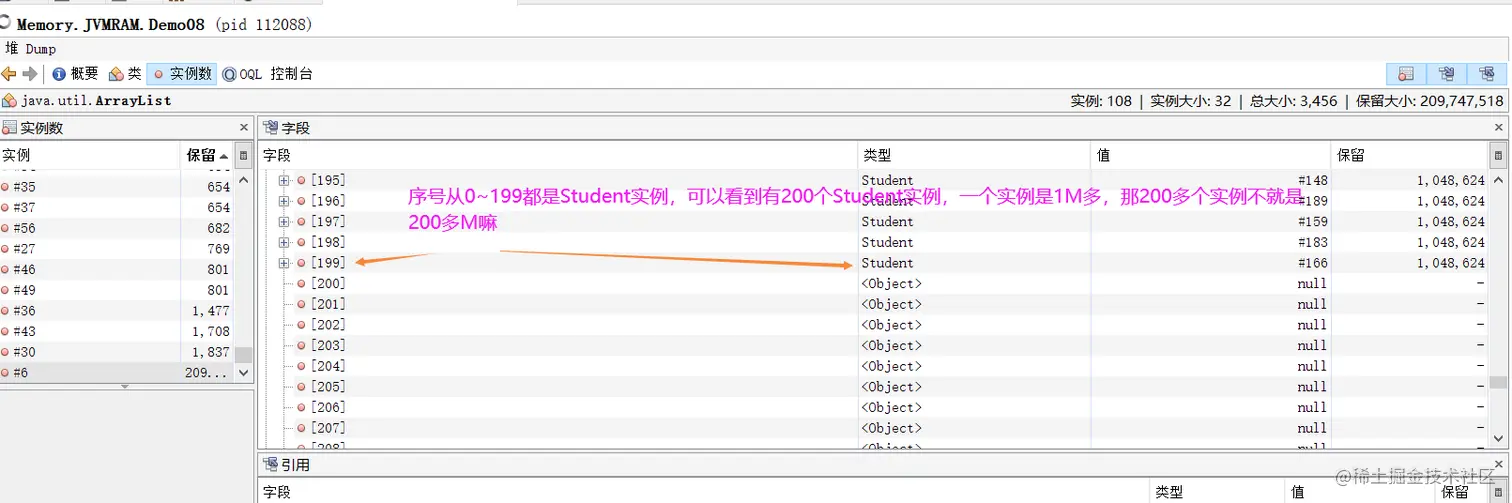Close the 引用 panel
Viewport: 1512px width, 503px height.
point(1498,465)
